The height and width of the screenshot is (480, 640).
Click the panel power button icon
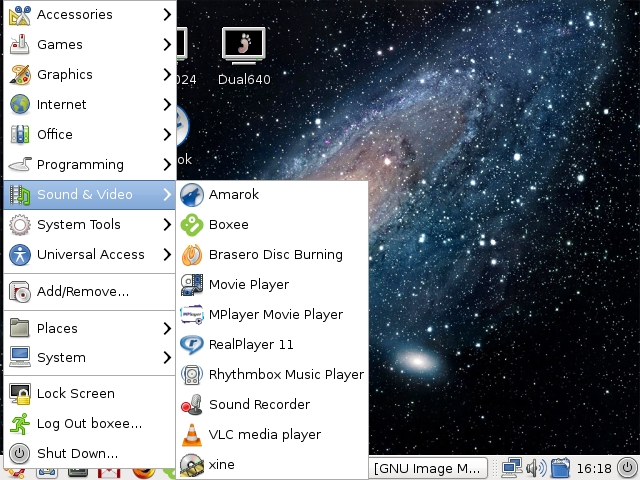(x=627, y=468)
